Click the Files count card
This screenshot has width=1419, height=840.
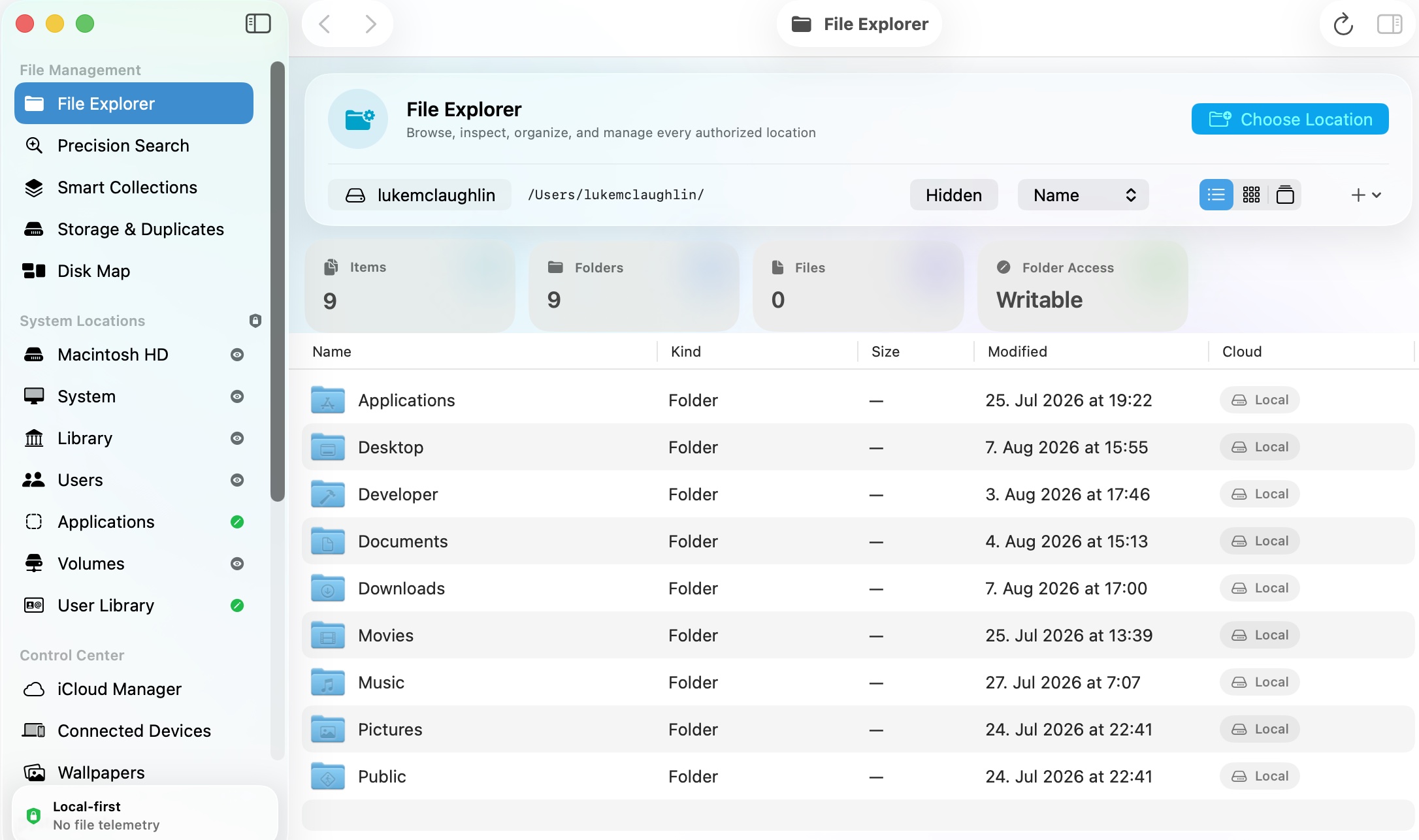point(858,286)
